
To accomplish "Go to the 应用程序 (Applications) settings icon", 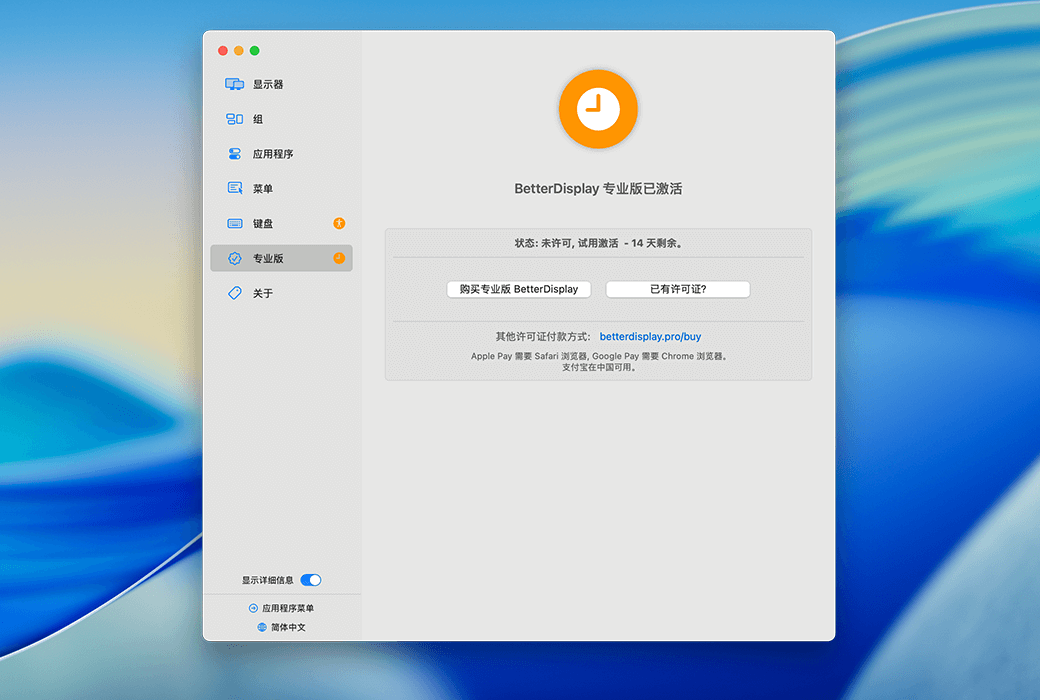I will click(x=234, y=154).
